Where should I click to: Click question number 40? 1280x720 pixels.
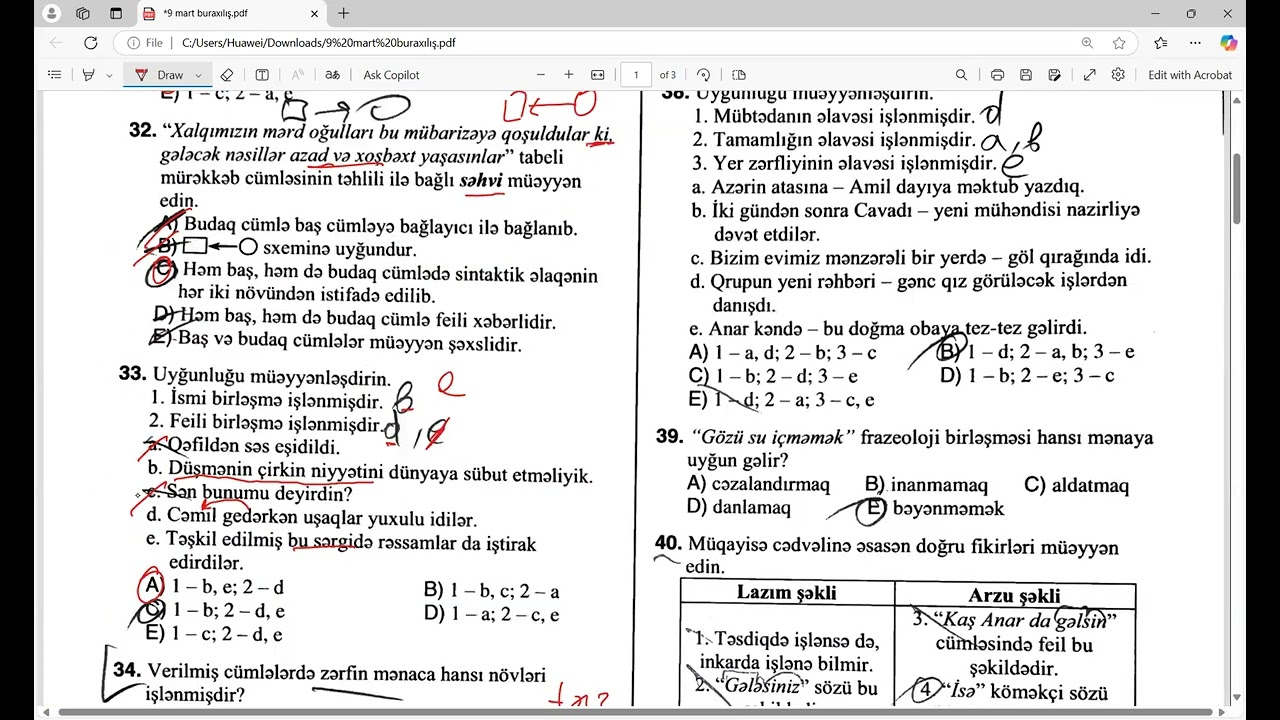point(667,543)
